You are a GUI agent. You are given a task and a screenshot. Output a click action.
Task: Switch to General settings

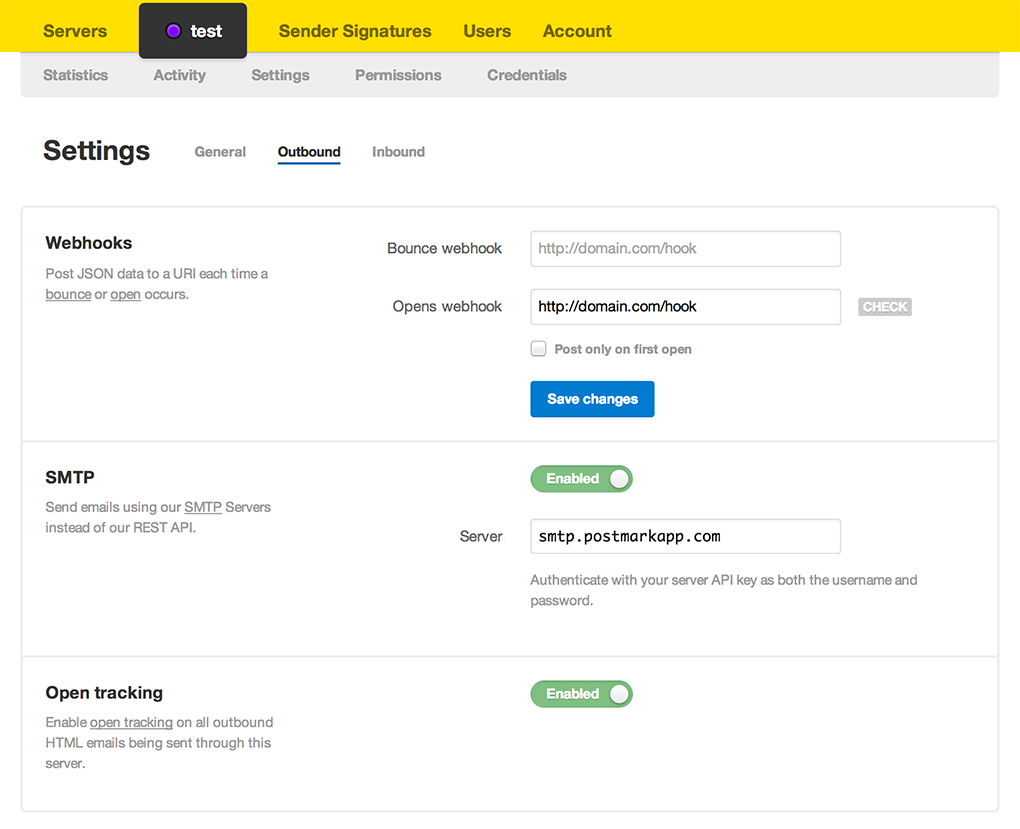point(220,151)
